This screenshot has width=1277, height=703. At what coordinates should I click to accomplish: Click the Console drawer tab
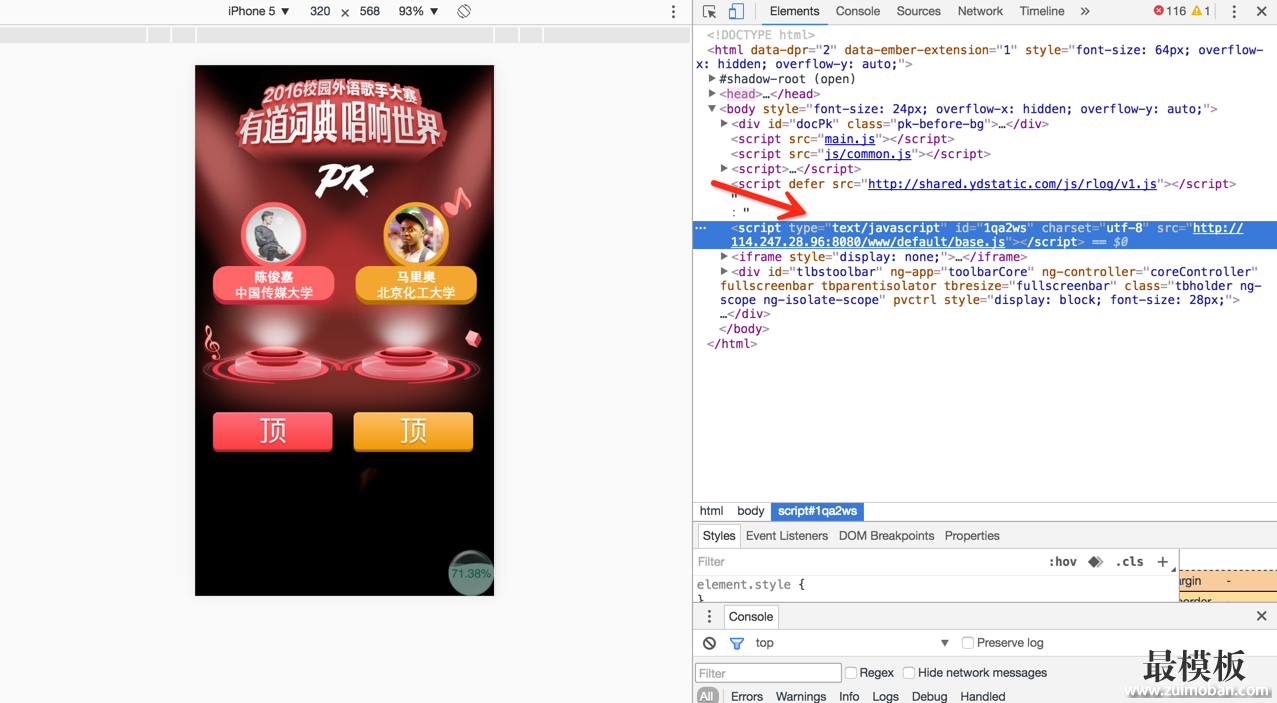[751, 616]
